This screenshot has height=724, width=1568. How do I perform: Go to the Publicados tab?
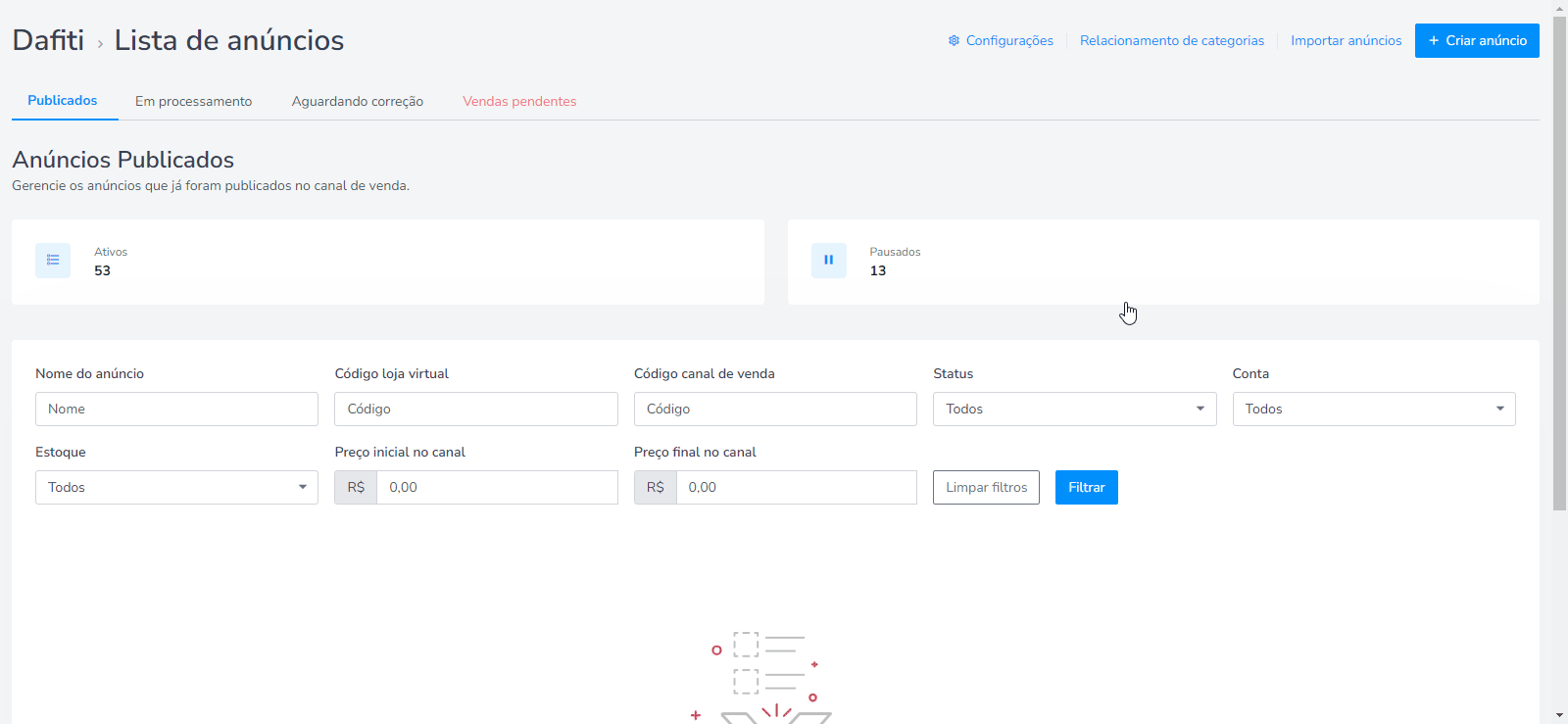point(63,101)
